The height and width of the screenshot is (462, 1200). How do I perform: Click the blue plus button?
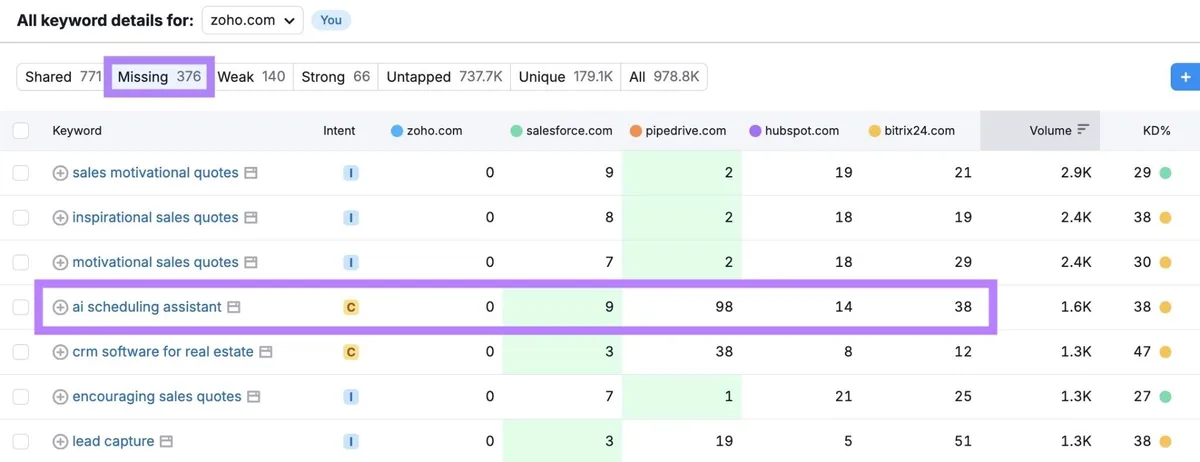coord(1185,77)
